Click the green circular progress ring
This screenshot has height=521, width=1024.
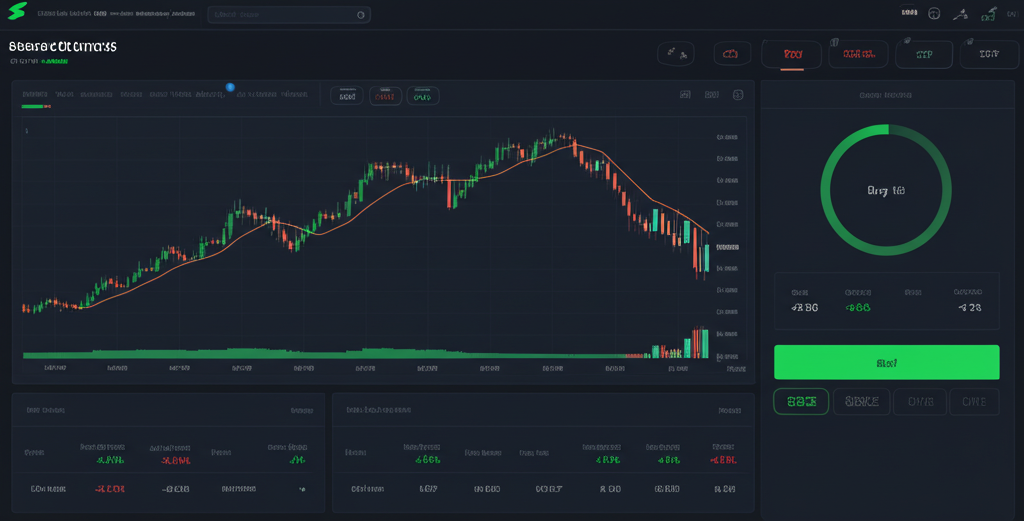point(886,190)
